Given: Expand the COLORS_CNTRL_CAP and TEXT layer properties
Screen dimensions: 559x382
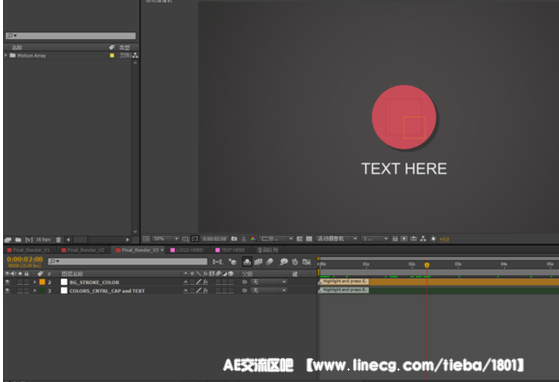Looking at the screenshot, I should pyautogui.click(x=35, y=290).
